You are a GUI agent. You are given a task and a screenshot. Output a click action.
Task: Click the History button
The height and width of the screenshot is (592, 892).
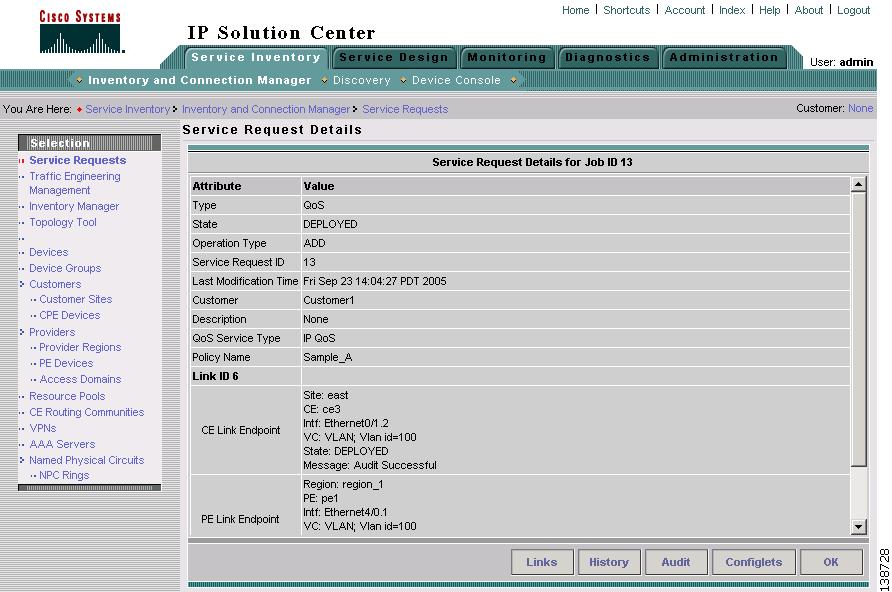coord(609,562)
